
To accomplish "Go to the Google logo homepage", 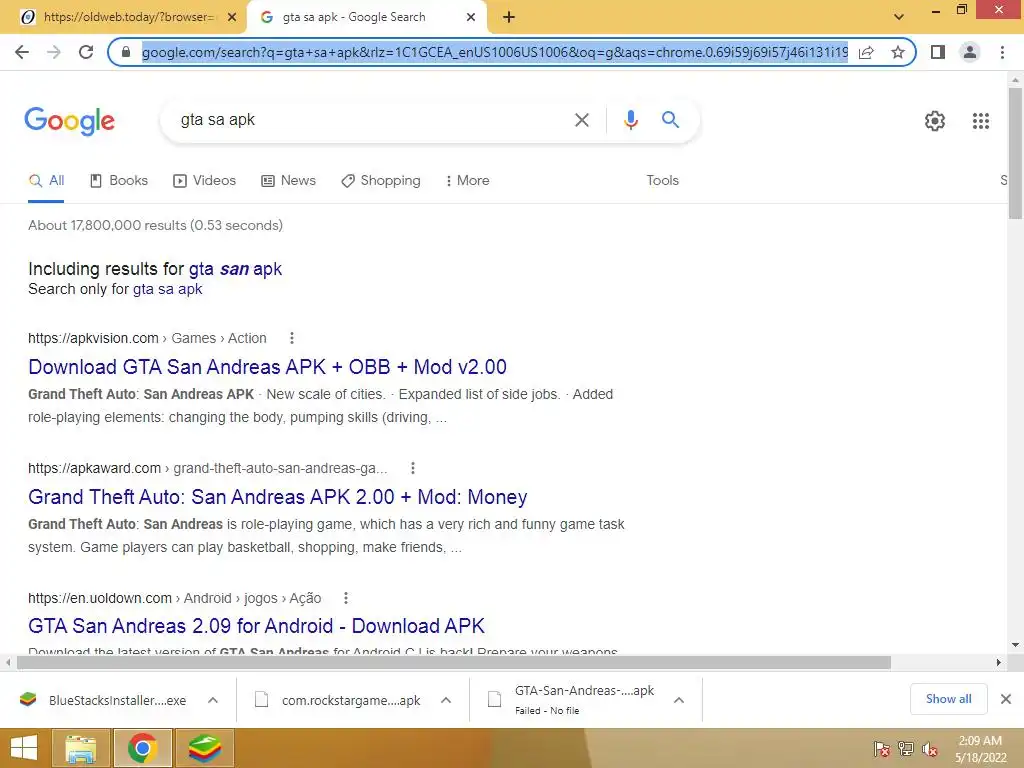I will coord(70,121).
